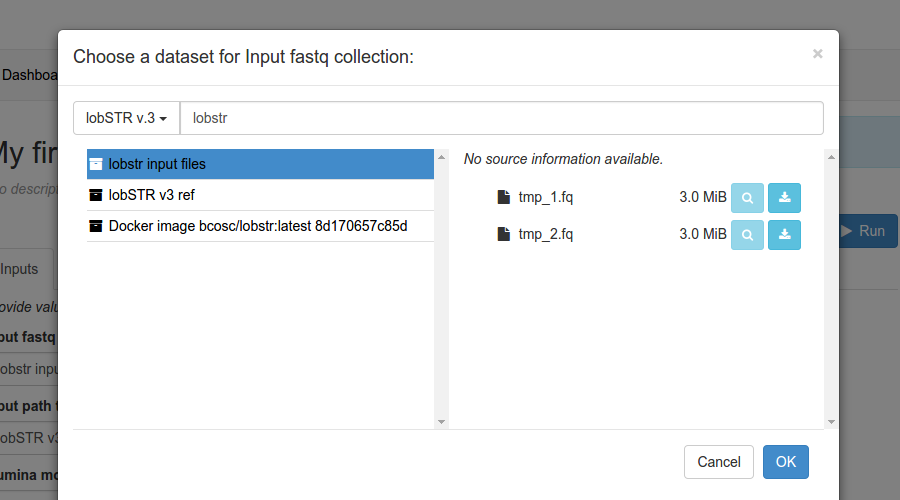
Task: Download the tmp_1.fq file
Action: [x=784, y=198]
